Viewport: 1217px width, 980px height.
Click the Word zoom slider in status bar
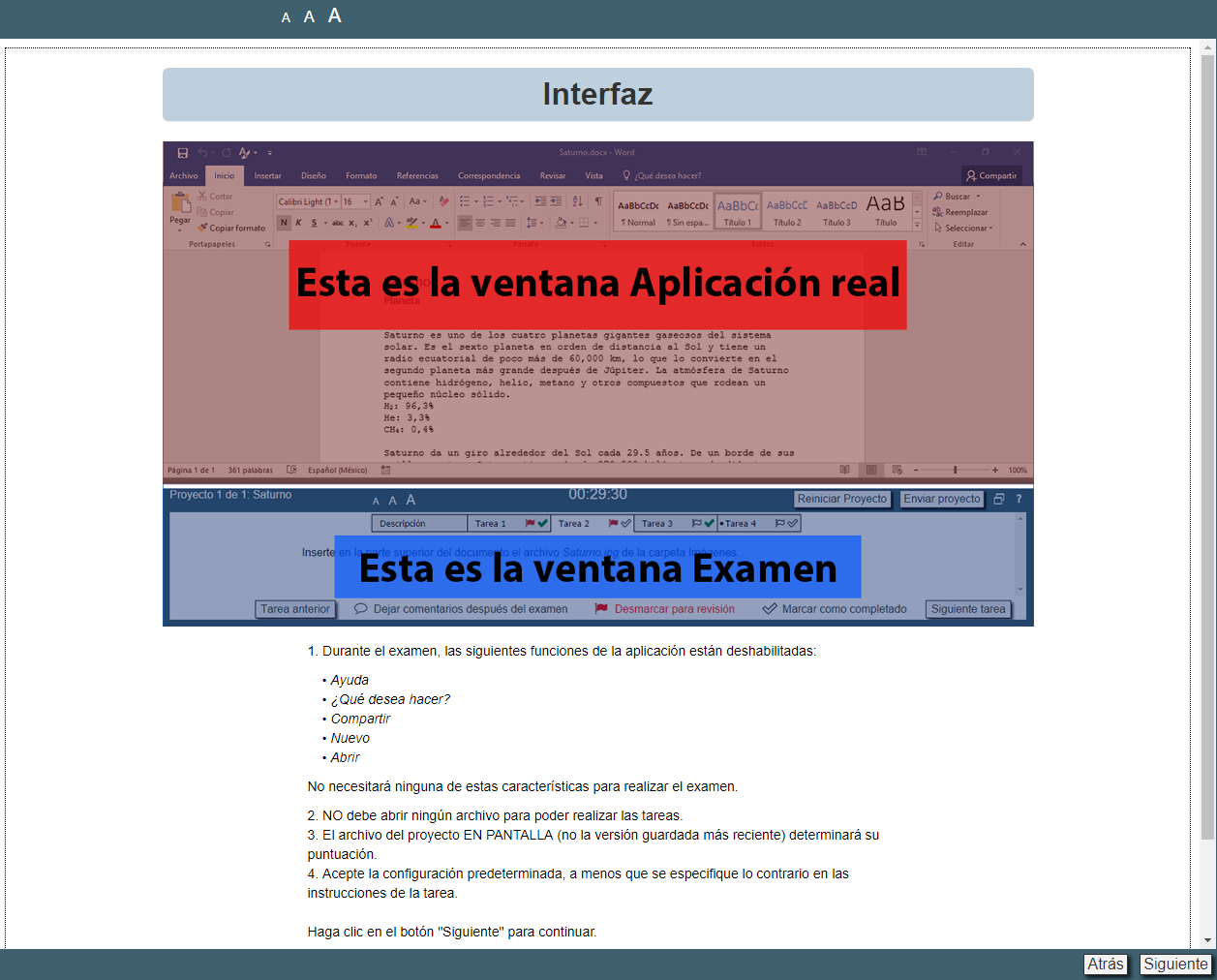(955, 471)
